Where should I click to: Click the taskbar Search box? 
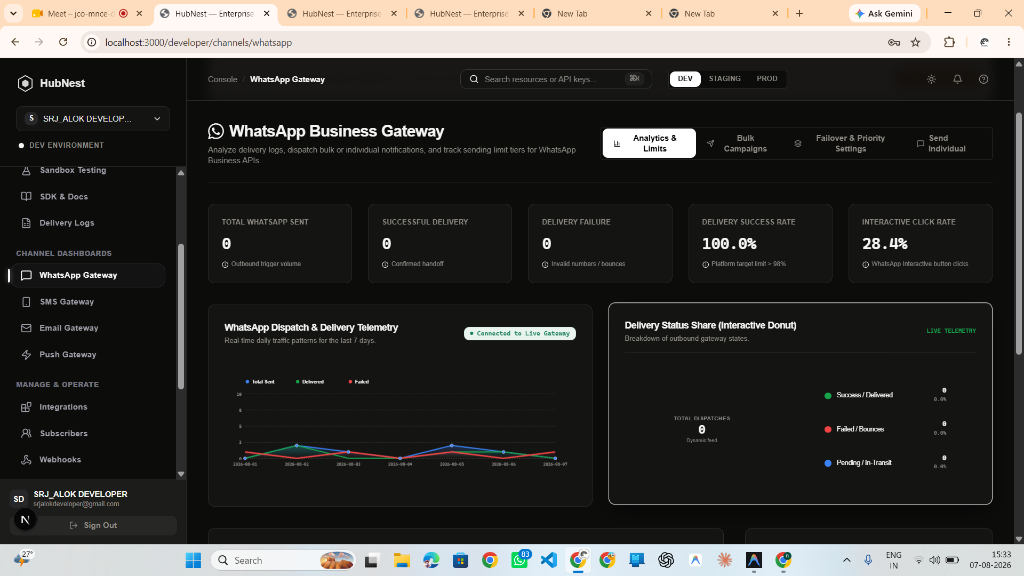(x=283, y=560)
